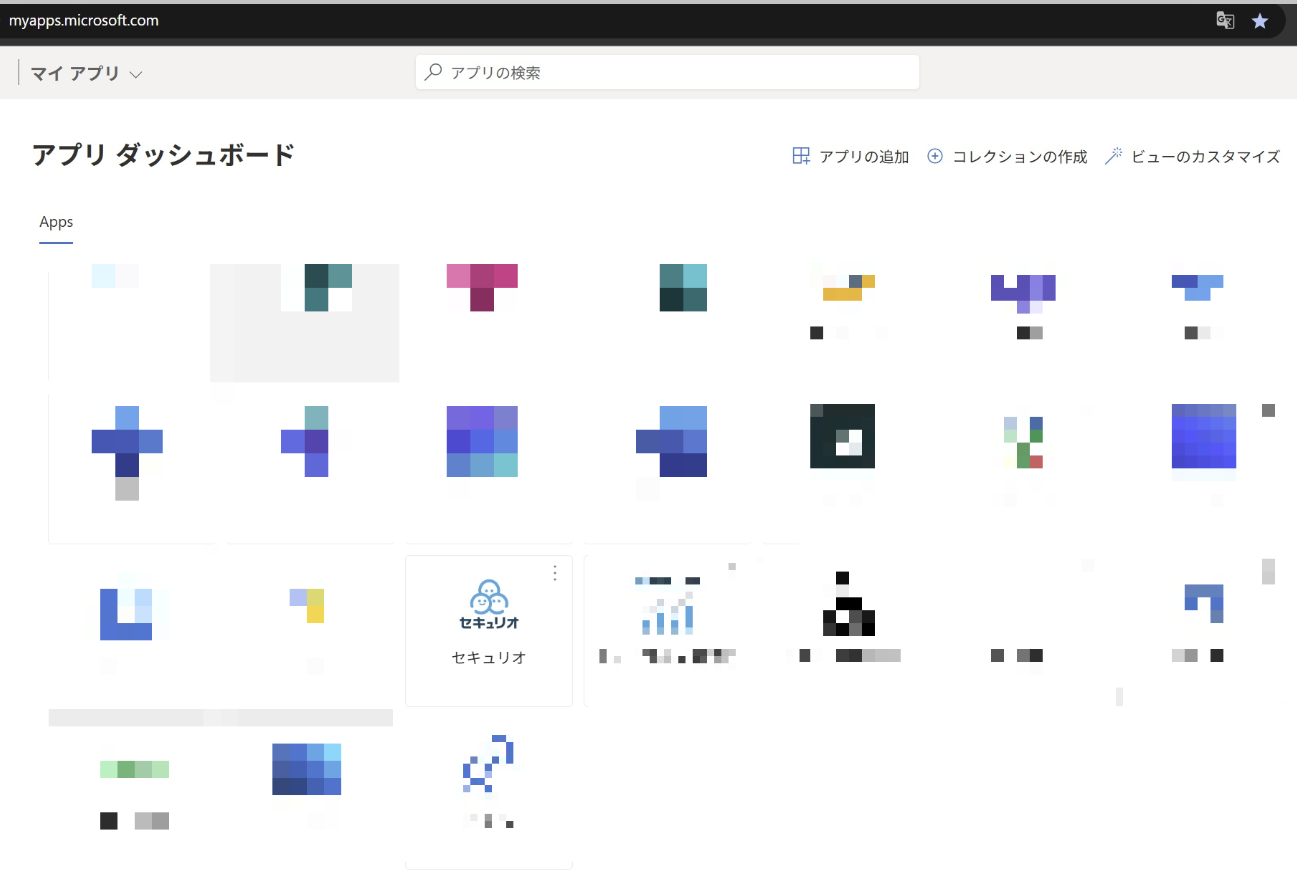This screenshot has width=1297, height=877.
Task: Click the bookmark star icon
Action: tap(1260, 20)
